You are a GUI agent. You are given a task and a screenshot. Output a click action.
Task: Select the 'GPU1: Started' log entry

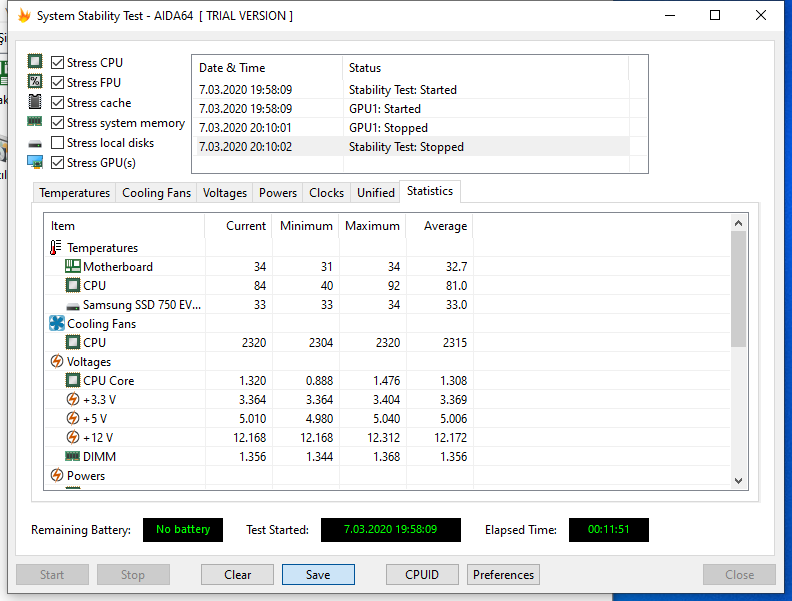click(x=412, y=109)
